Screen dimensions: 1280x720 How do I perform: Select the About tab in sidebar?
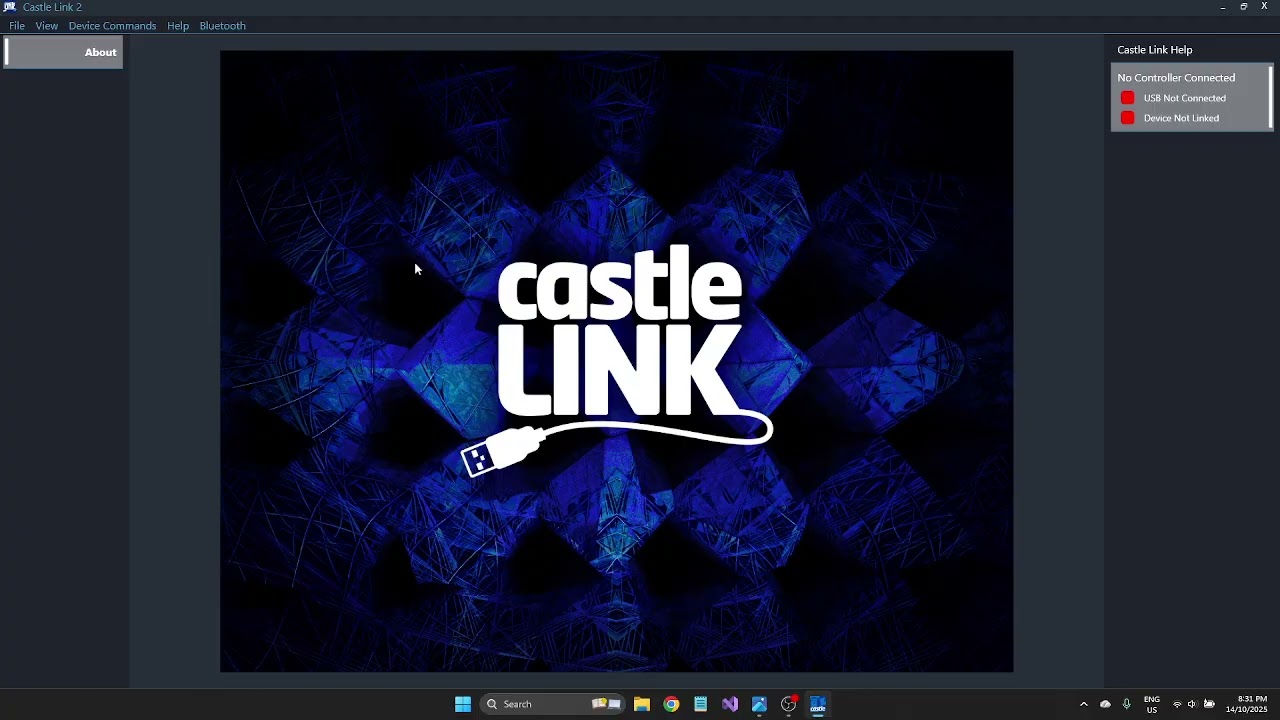[x=64, y=52]
